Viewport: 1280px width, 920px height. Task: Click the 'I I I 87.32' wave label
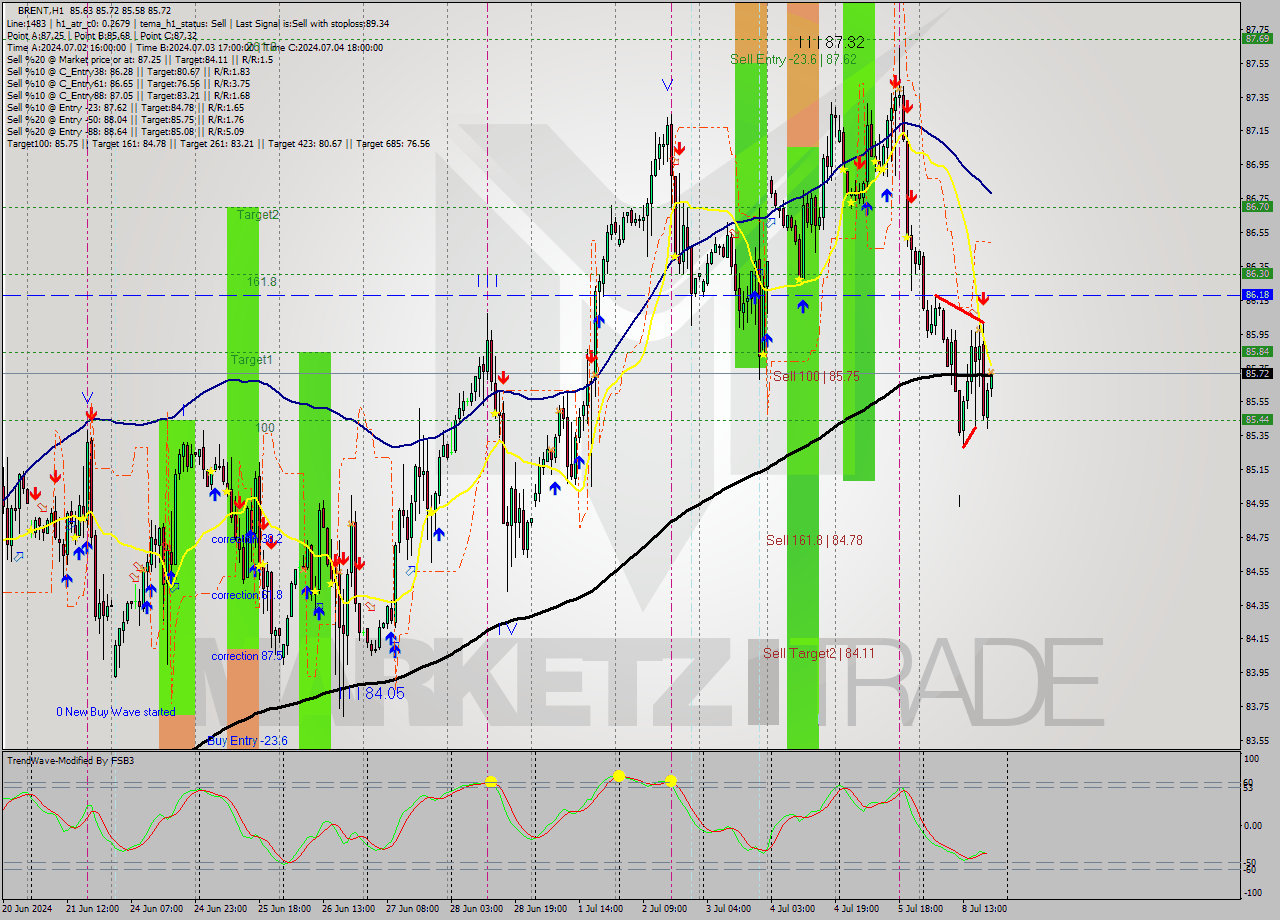pyautogui.click(x=832, y=41)
